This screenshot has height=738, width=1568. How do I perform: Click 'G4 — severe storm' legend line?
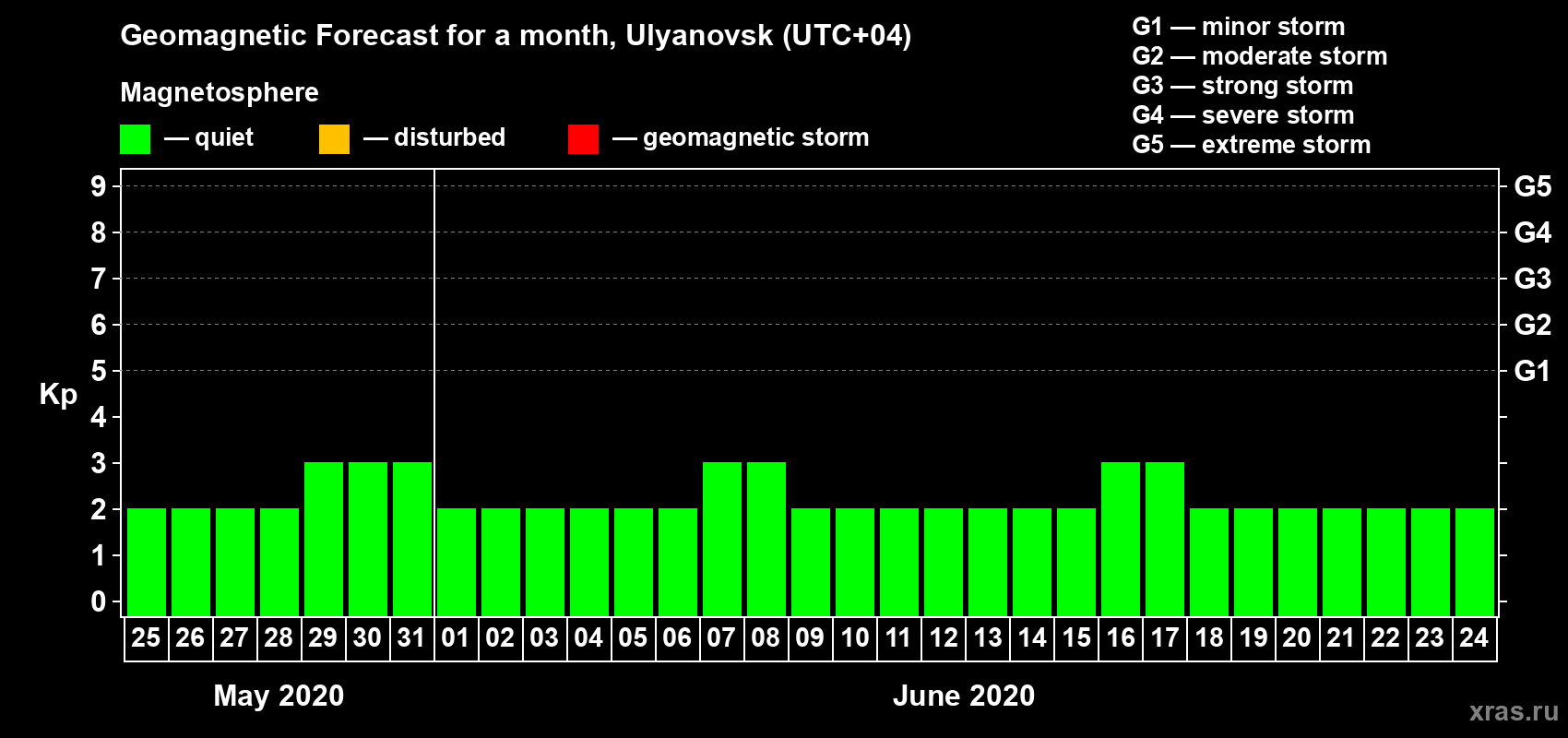(x=1242, y=115)
